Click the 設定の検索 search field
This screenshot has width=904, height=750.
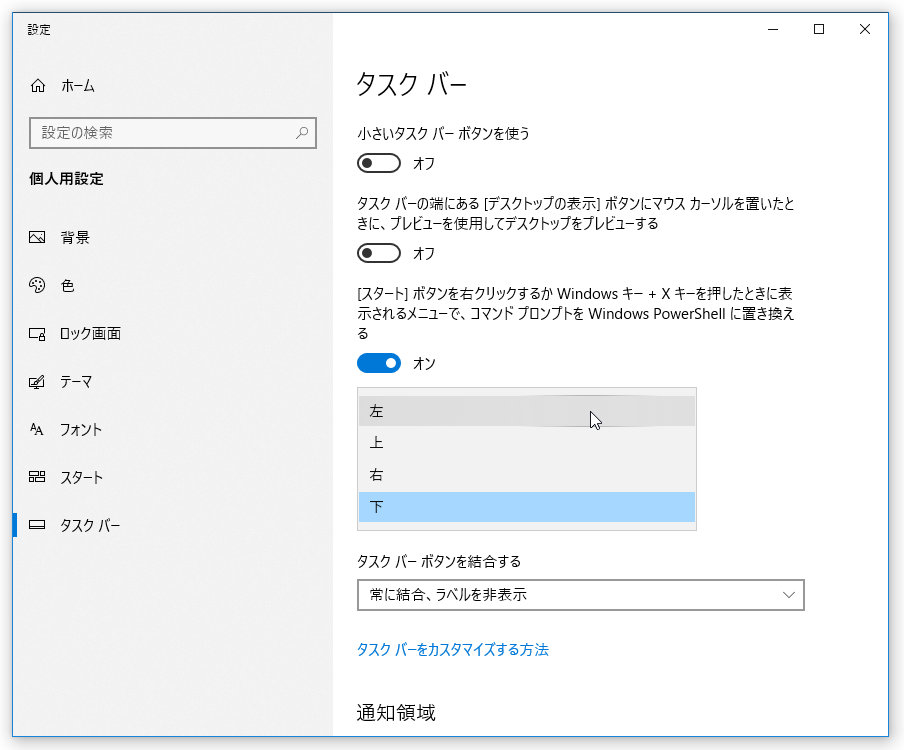pos(172,133)
